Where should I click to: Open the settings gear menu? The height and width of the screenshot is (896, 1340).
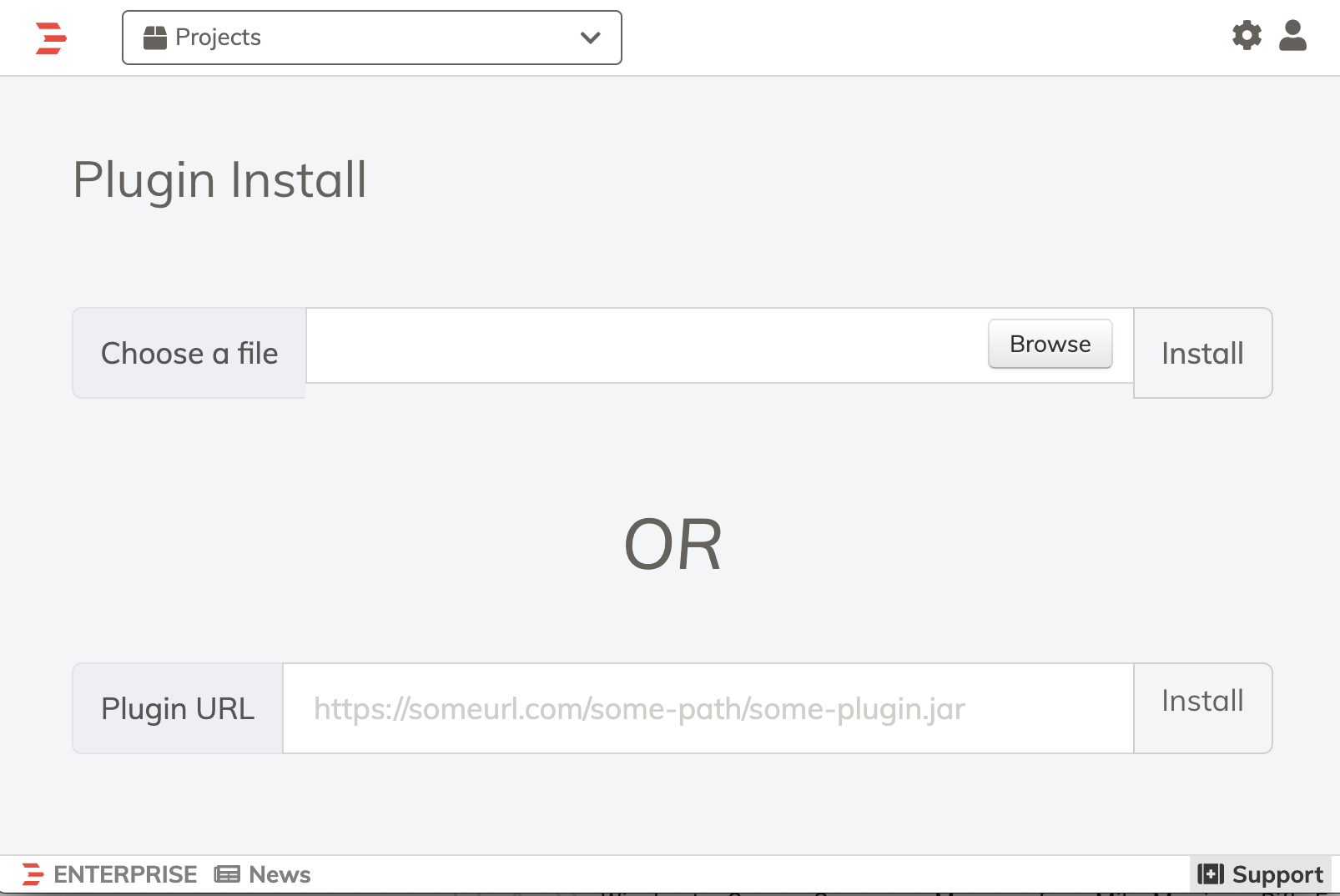point(1247,36)
